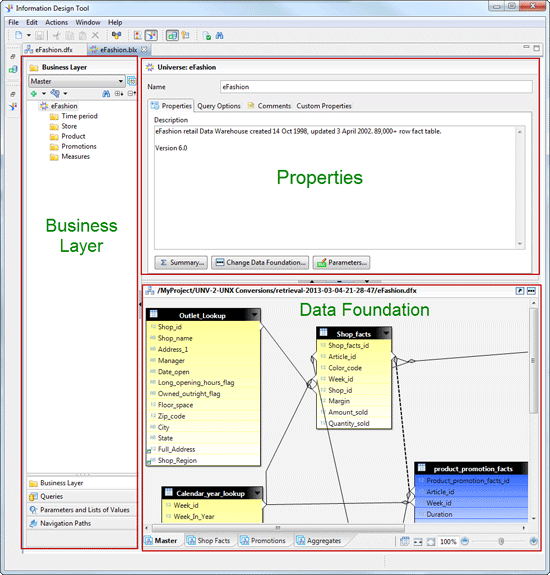Screen dimensions: 550x575
Task: Click the yellow key security toolbar icon
Action: (x=186, y=35)
